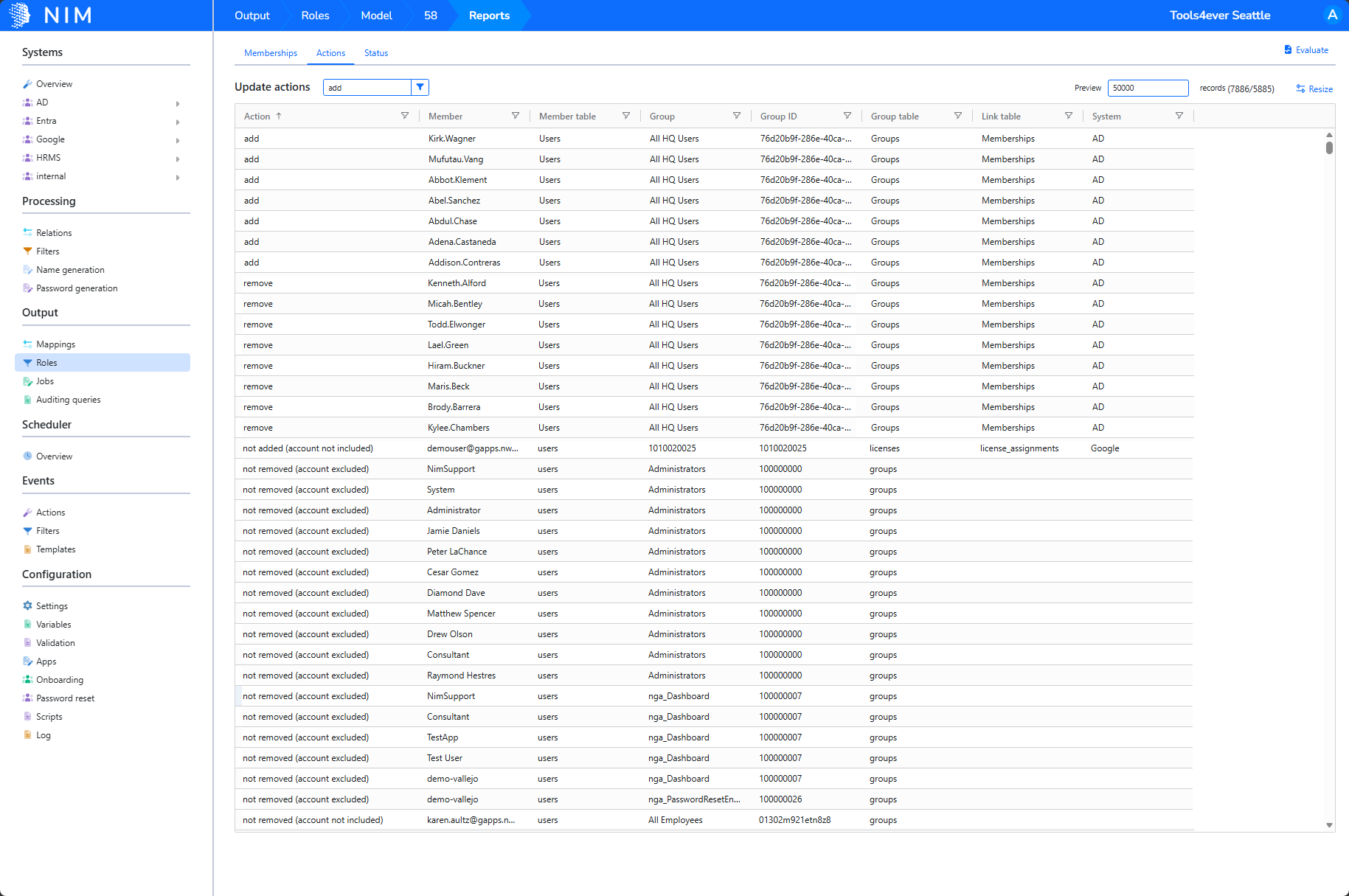Expand the Entra system submenu arrow
The height and width of the screenshot is (896, 1349).
click(178, 122)
